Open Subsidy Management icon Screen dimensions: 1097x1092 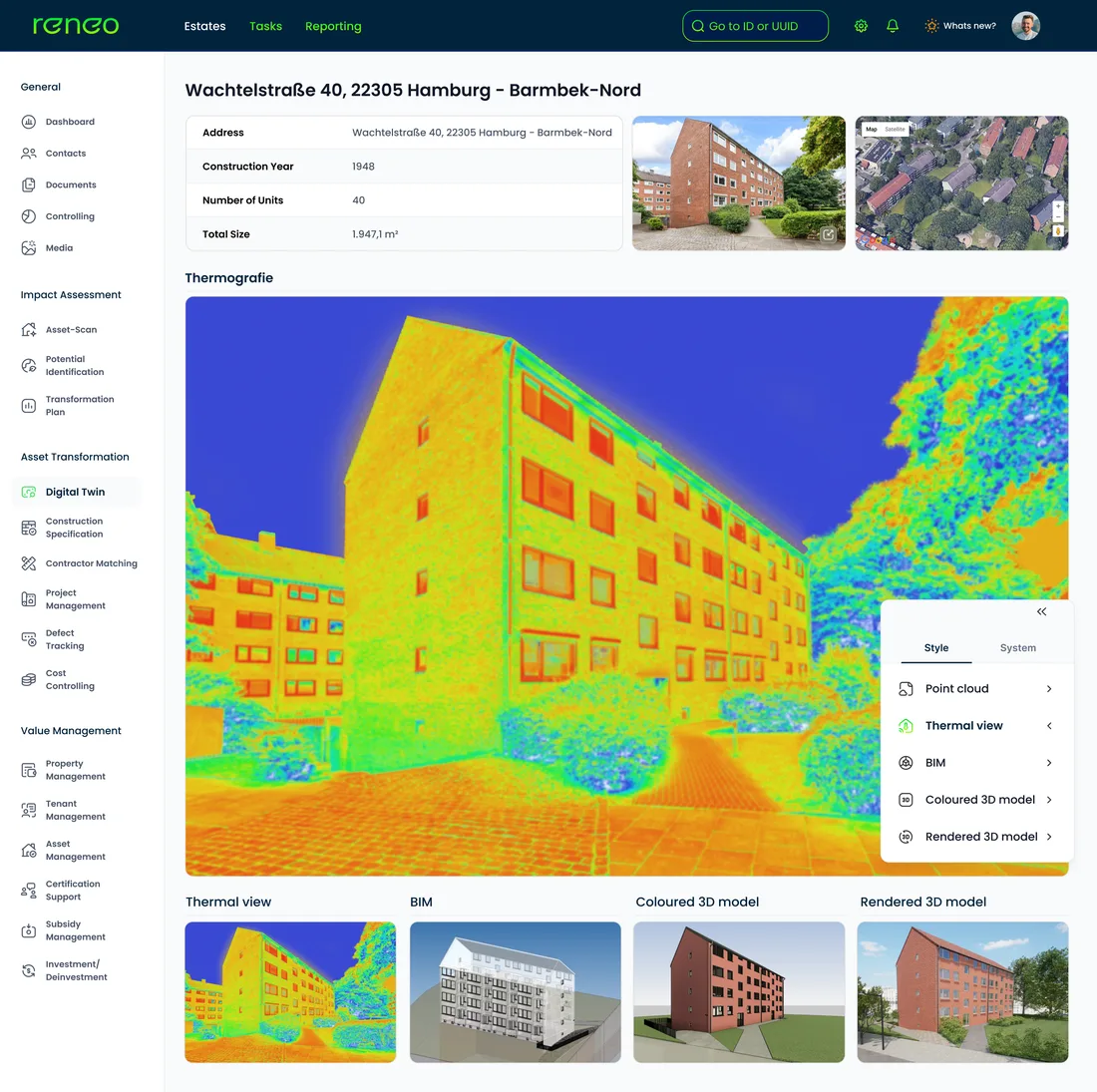29,930
